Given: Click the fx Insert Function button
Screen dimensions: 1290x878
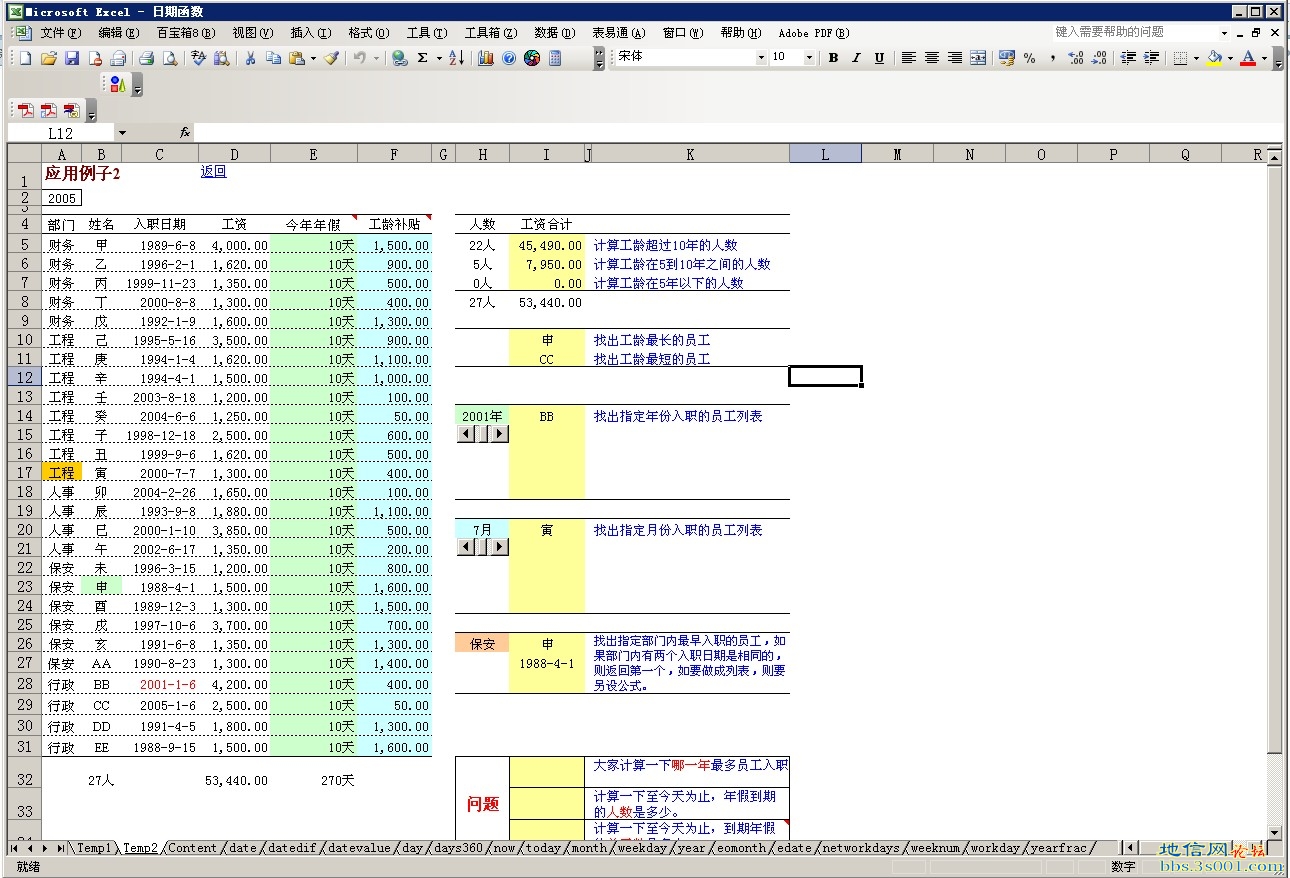Looking at the screenshot, I should click(185, 132).
